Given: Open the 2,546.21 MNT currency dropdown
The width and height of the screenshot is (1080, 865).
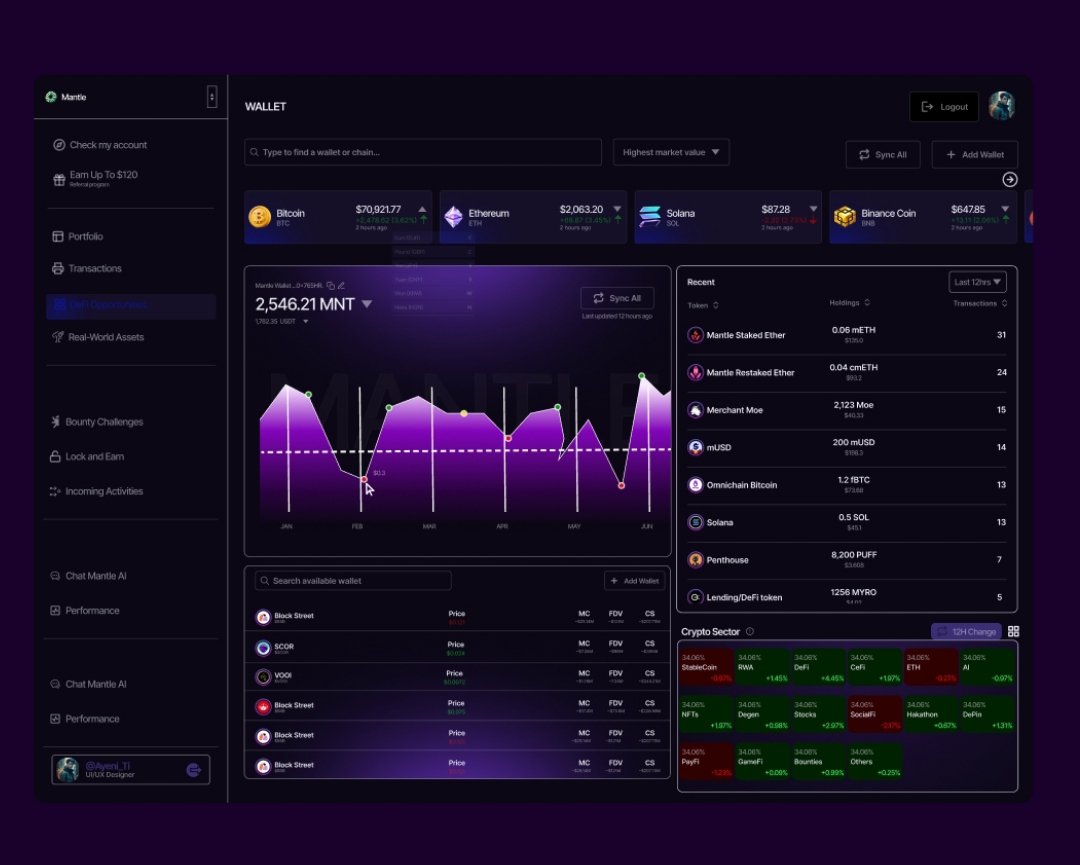Looking at the screenshot, I should [x=367, y=304].
